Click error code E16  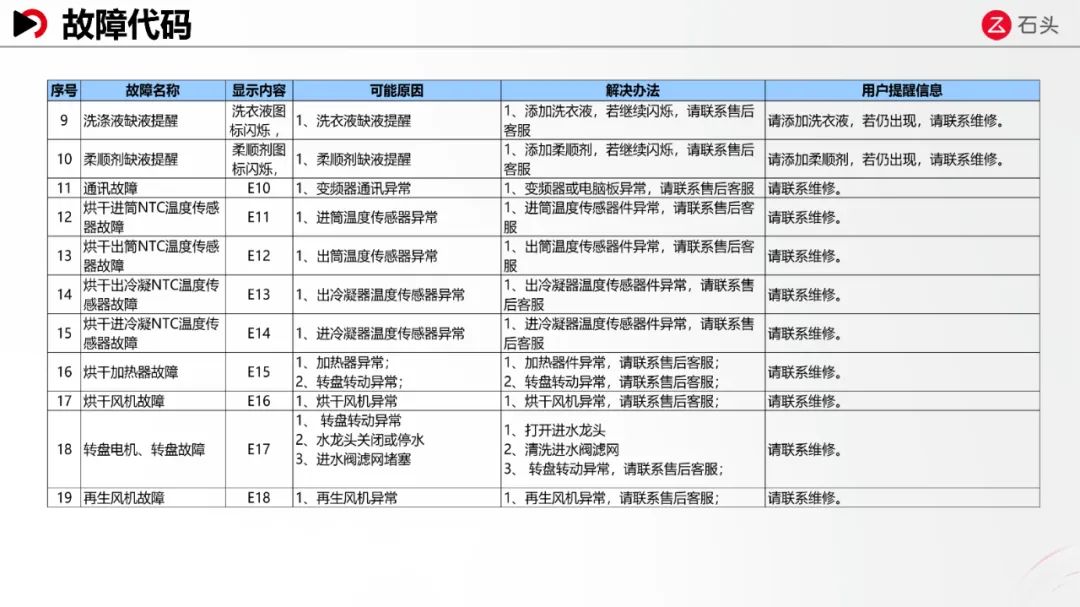click(259, 400)
